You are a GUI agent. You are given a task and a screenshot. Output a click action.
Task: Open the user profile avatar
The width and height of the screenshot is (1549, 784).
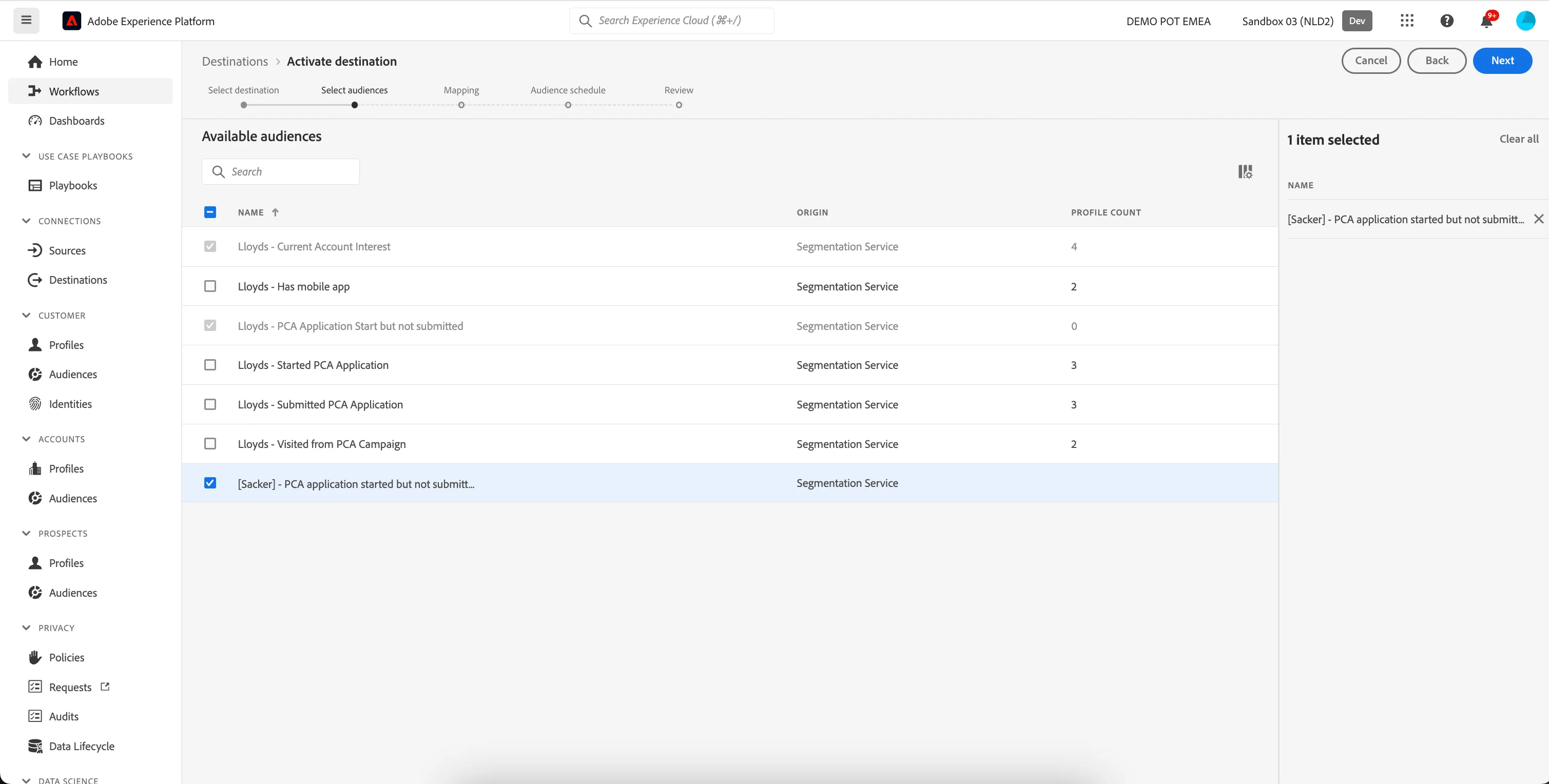(x=1525, y=21)
